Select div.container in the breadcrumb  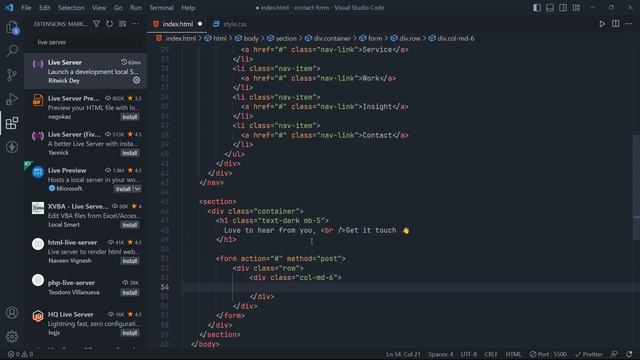point(328,38)
